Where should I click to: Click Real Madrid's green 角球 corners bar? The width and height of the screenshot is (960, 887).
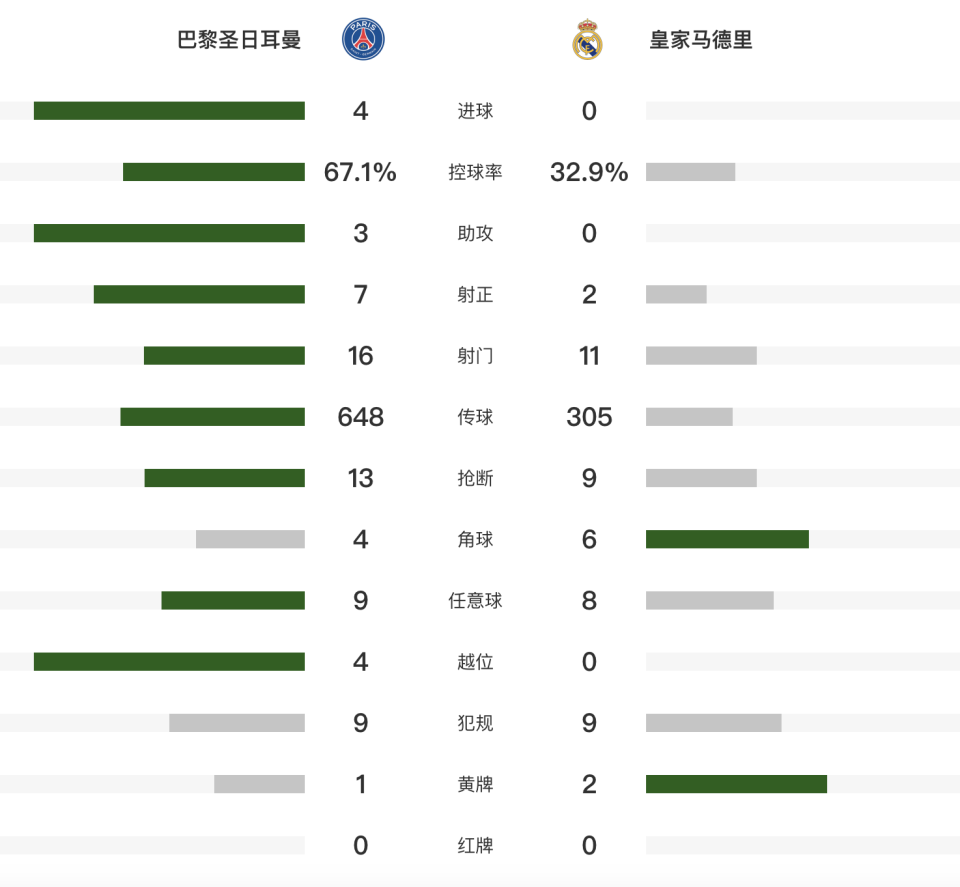tap(727, 539)
